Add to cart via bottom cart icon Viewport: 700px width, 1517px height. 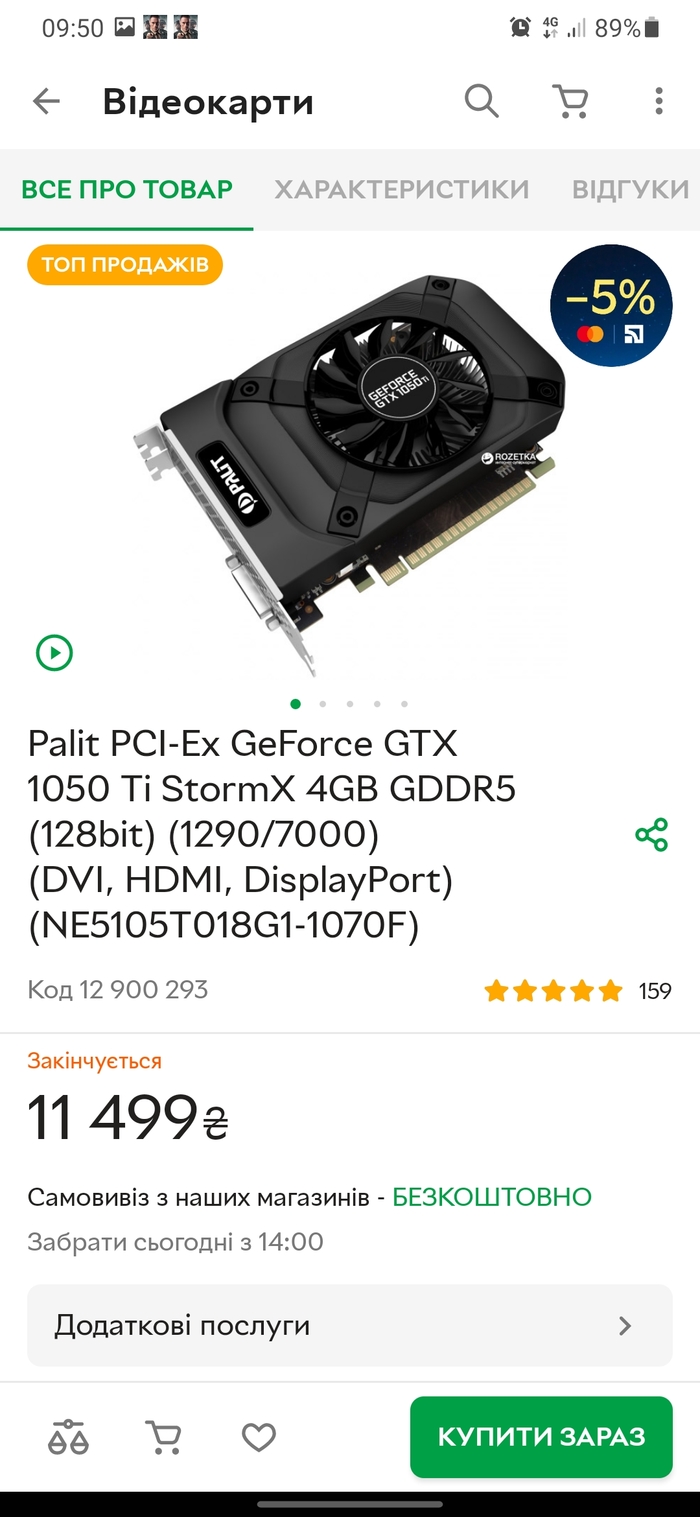(x=164, y=1437)
